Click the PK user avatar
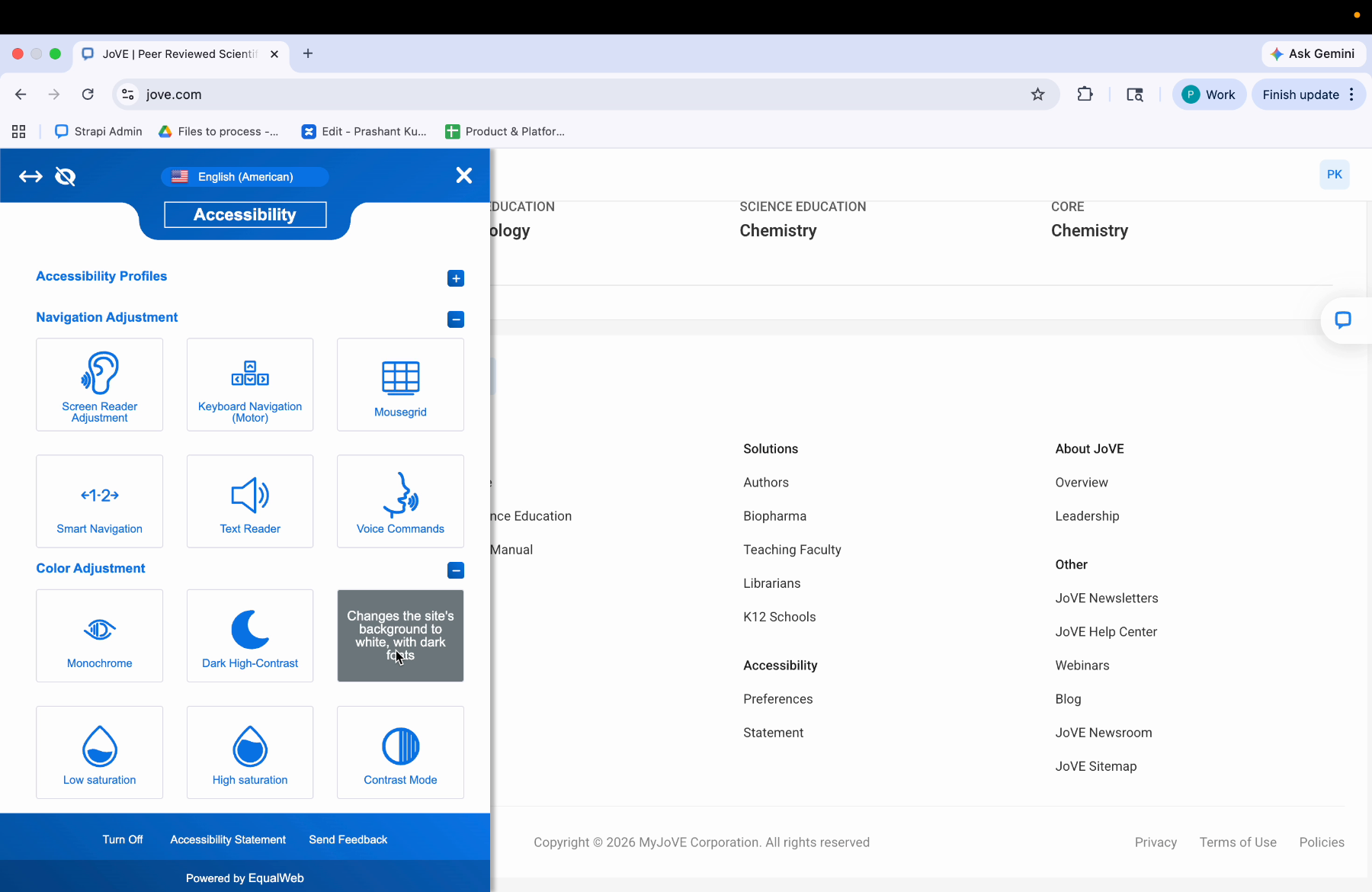The height and width of the screenshot is (892, 1372). pos(1334,175)
